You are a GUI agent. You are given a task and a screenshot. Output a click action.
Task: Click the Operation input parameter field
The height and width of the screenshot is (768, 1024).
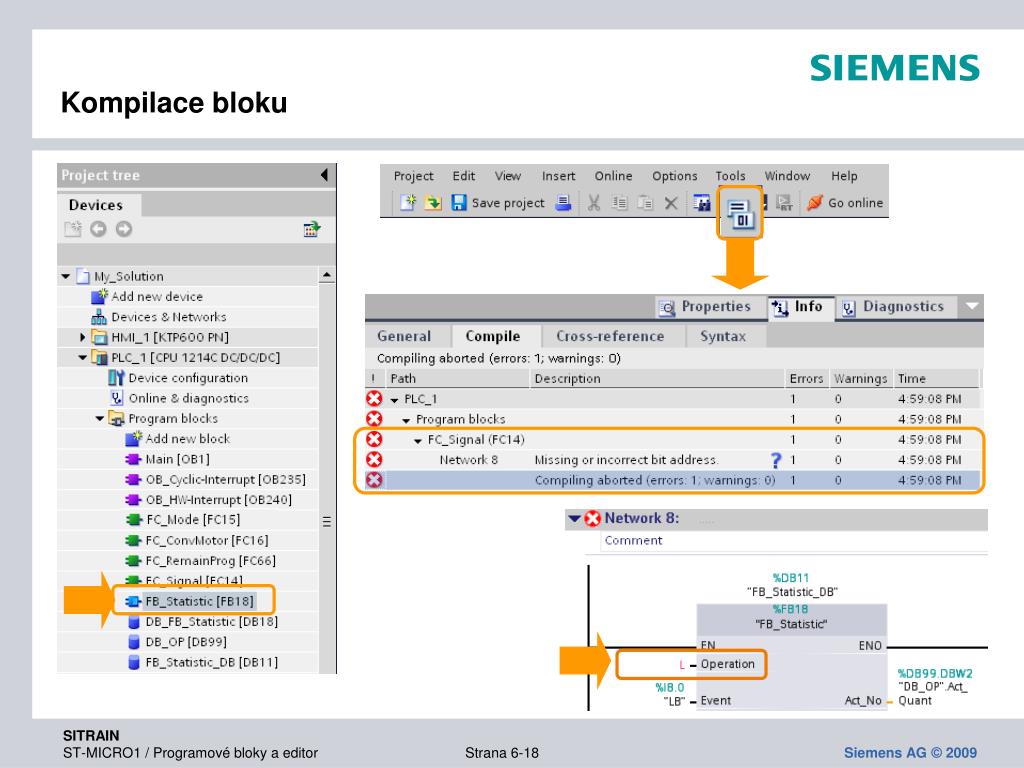[x=691, y=664]
